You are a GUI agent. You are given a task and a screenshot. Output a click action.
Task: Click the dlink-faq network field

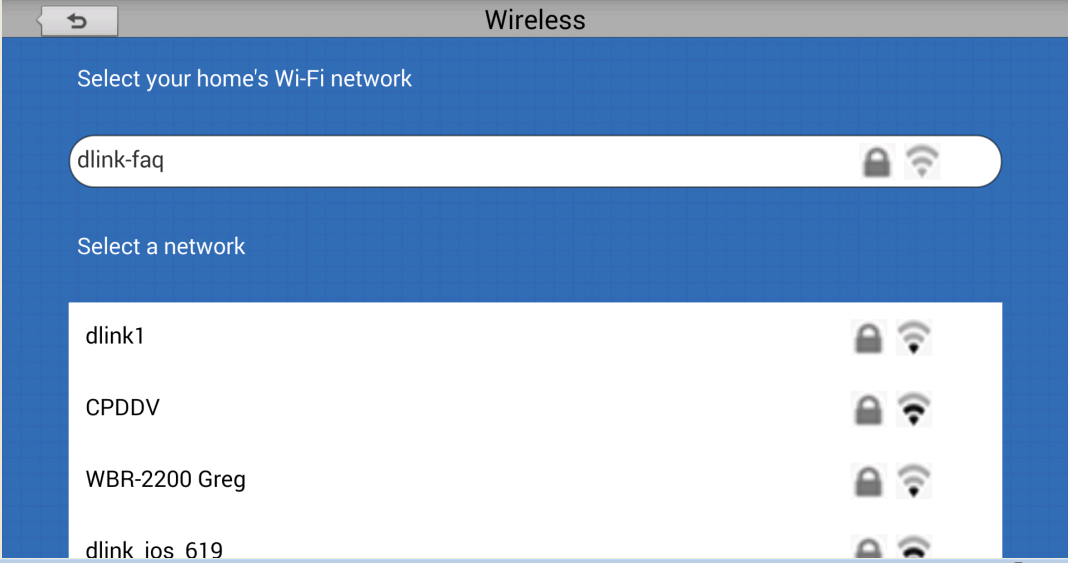tap(450, 161)
